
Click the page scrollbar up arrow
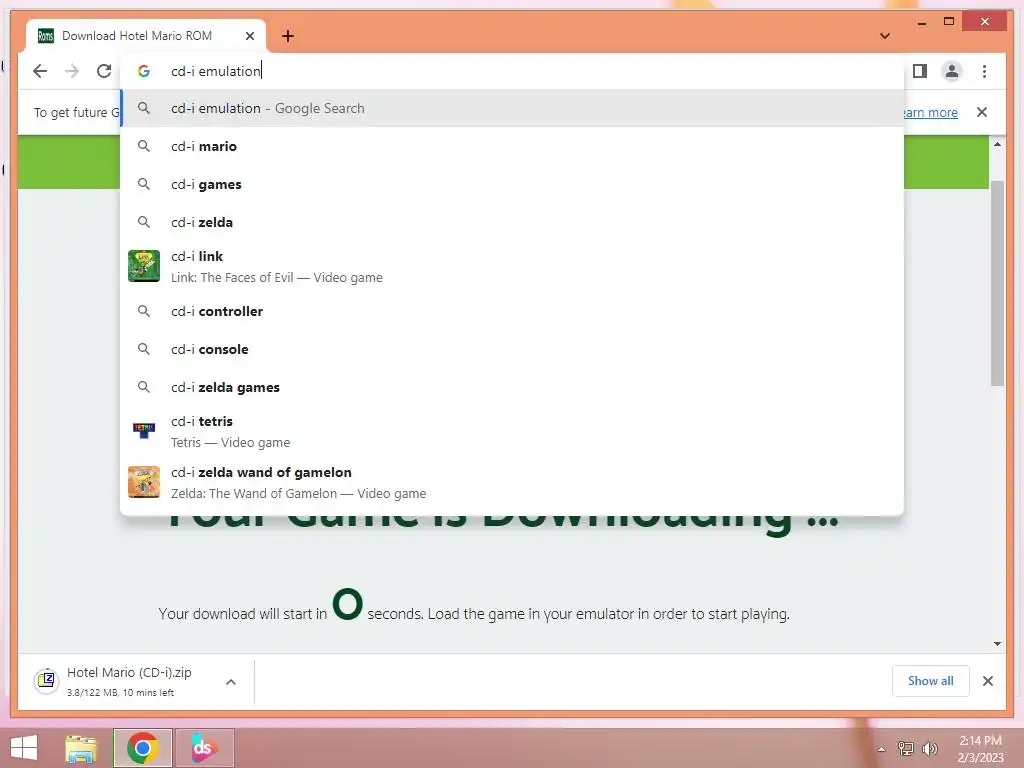click(x=997, y=144)
